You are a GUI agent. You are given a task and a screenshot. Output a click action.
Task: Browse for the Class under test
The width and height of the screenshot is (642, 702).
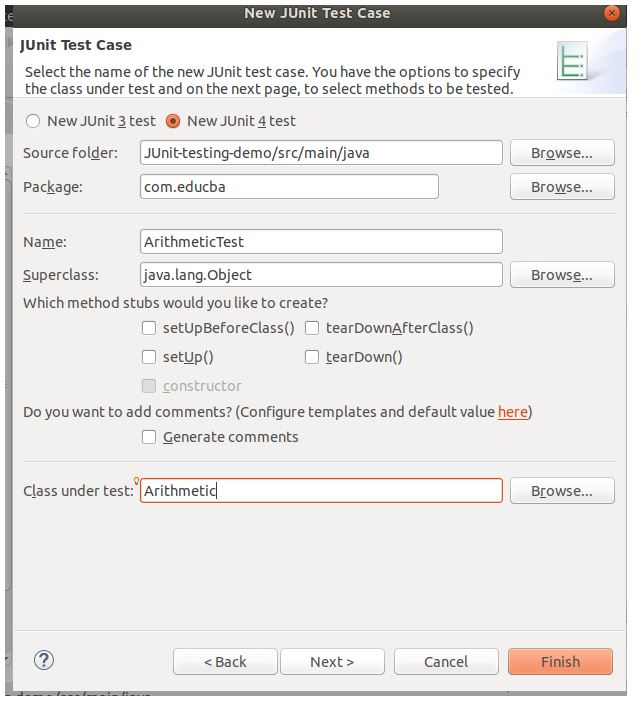[561, 491]
